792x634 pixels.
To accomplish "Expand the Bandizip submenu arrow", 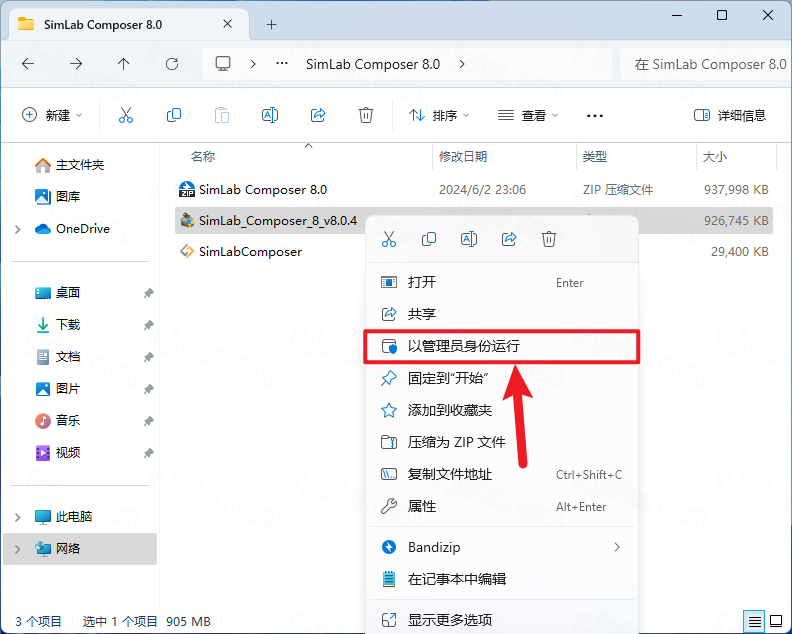I will pyautogui.click(x=617, y=547).
